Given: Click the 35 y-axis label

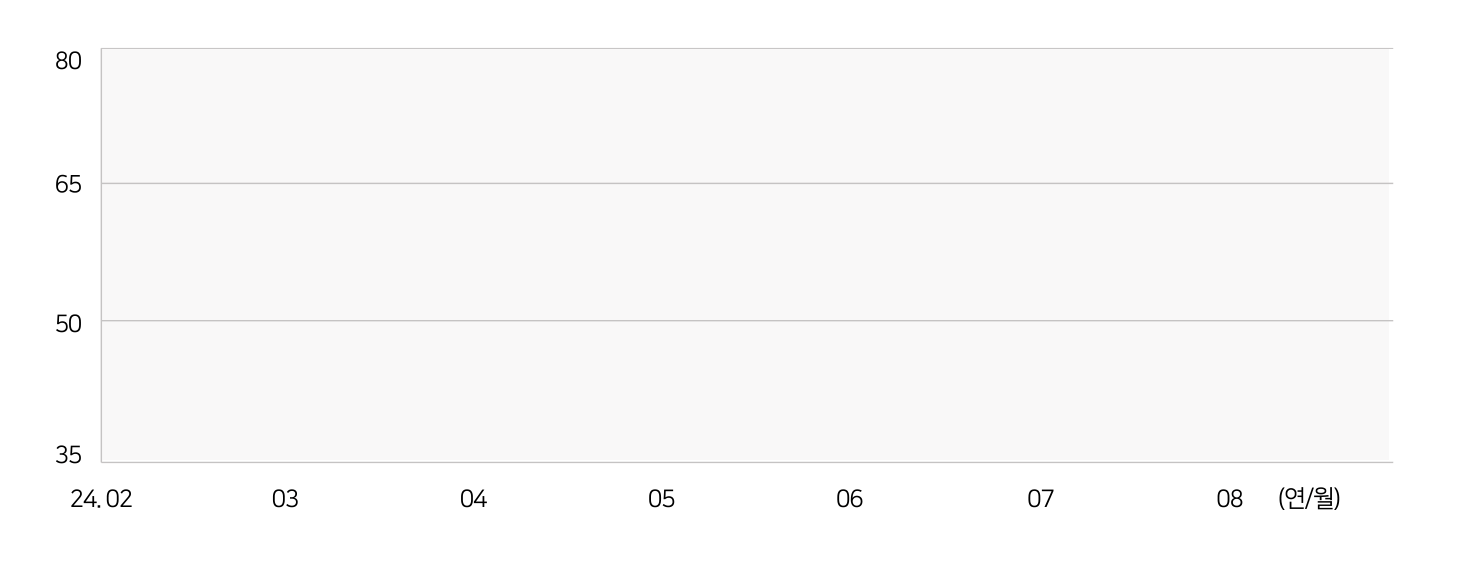Looking at the screenshot, I should (x=68, y=455).
